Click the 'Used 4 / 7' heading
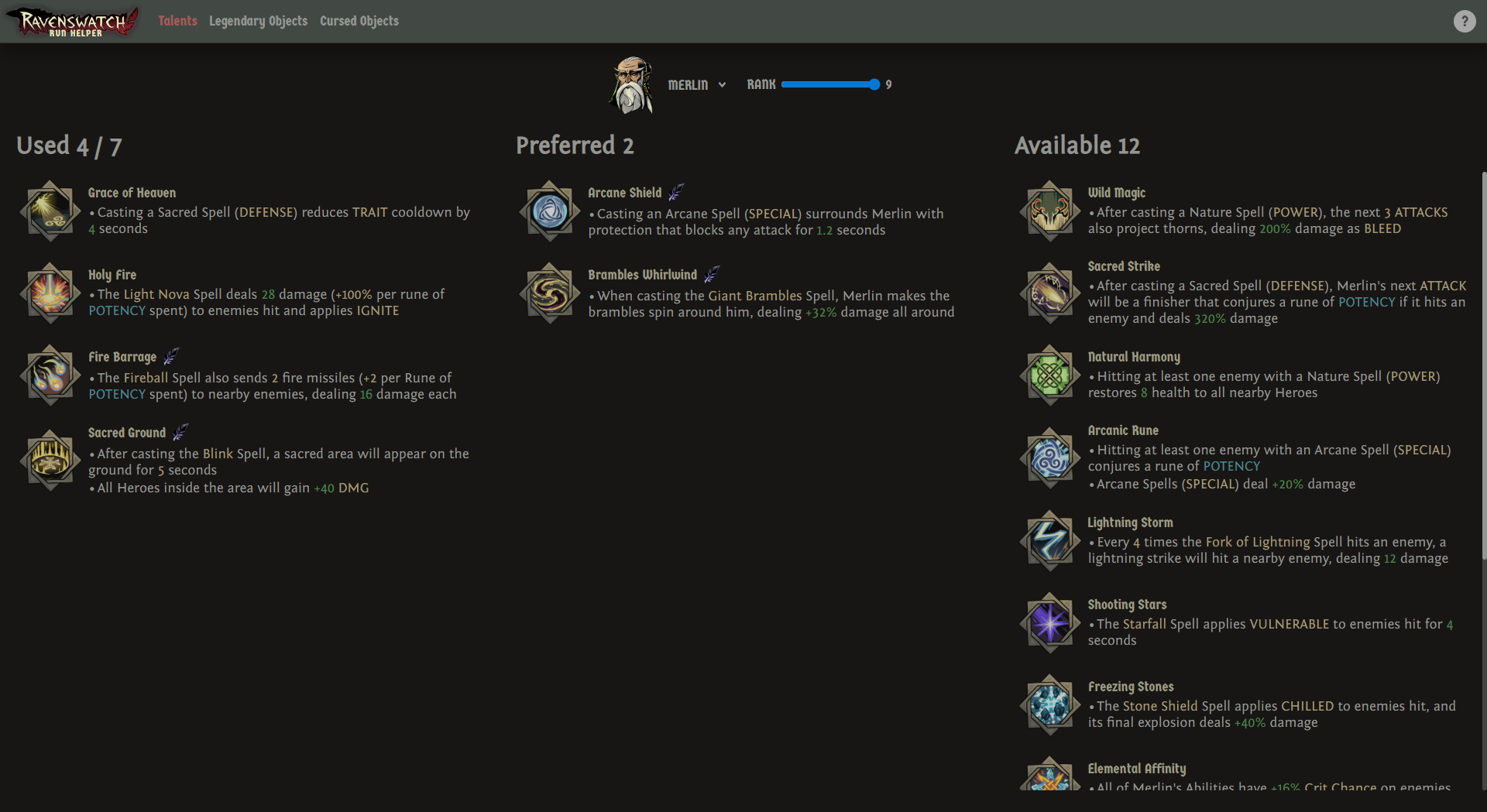 (69, 146)
